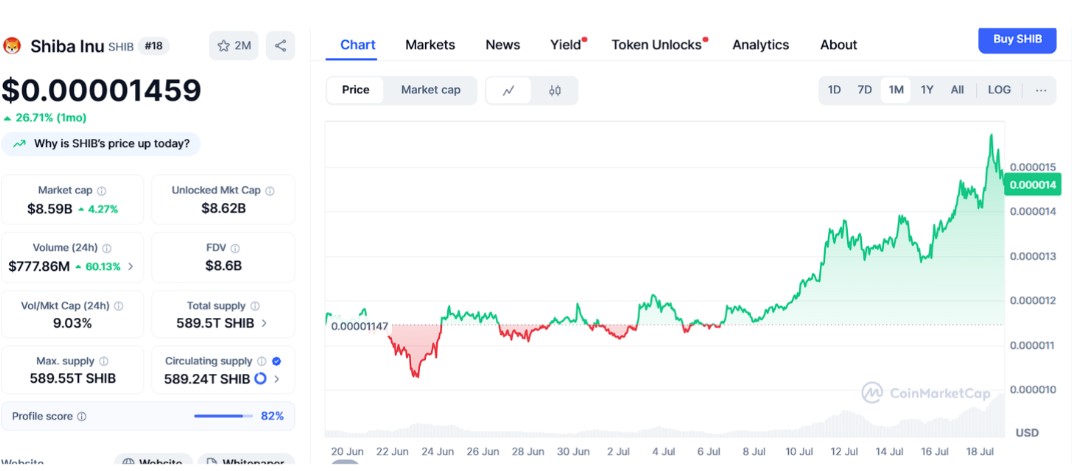1072x471 pixels.
Task: Click the 0.00001147 baseline price label
Action: [x=359, y=327]
